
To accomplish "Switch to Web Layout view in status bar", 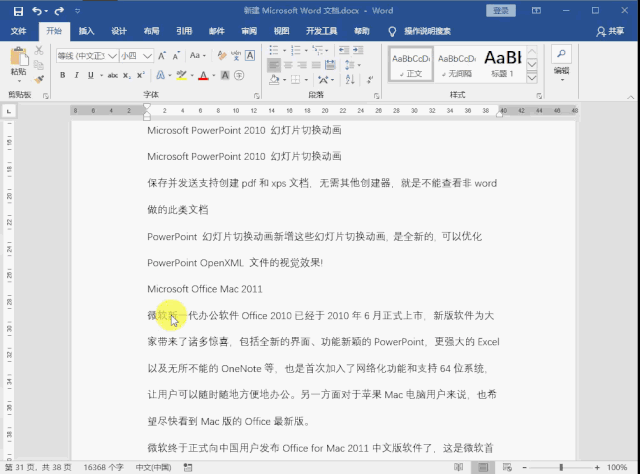I will coord(507,467).
